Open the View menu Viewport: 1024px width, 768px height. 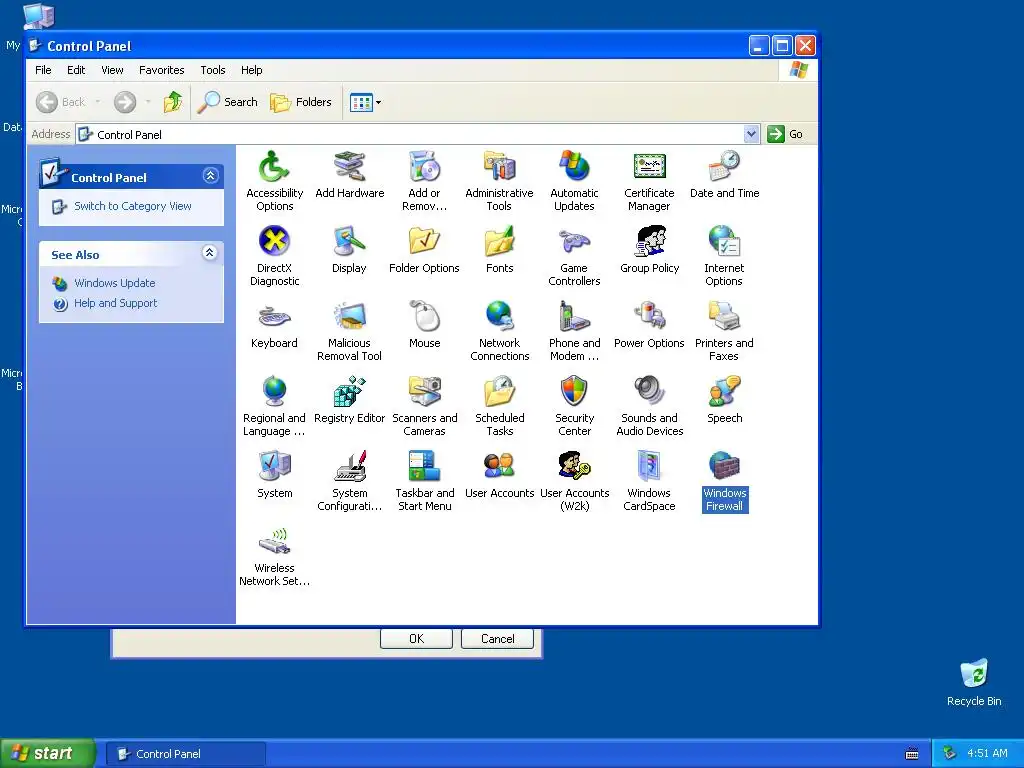point(112,70)
